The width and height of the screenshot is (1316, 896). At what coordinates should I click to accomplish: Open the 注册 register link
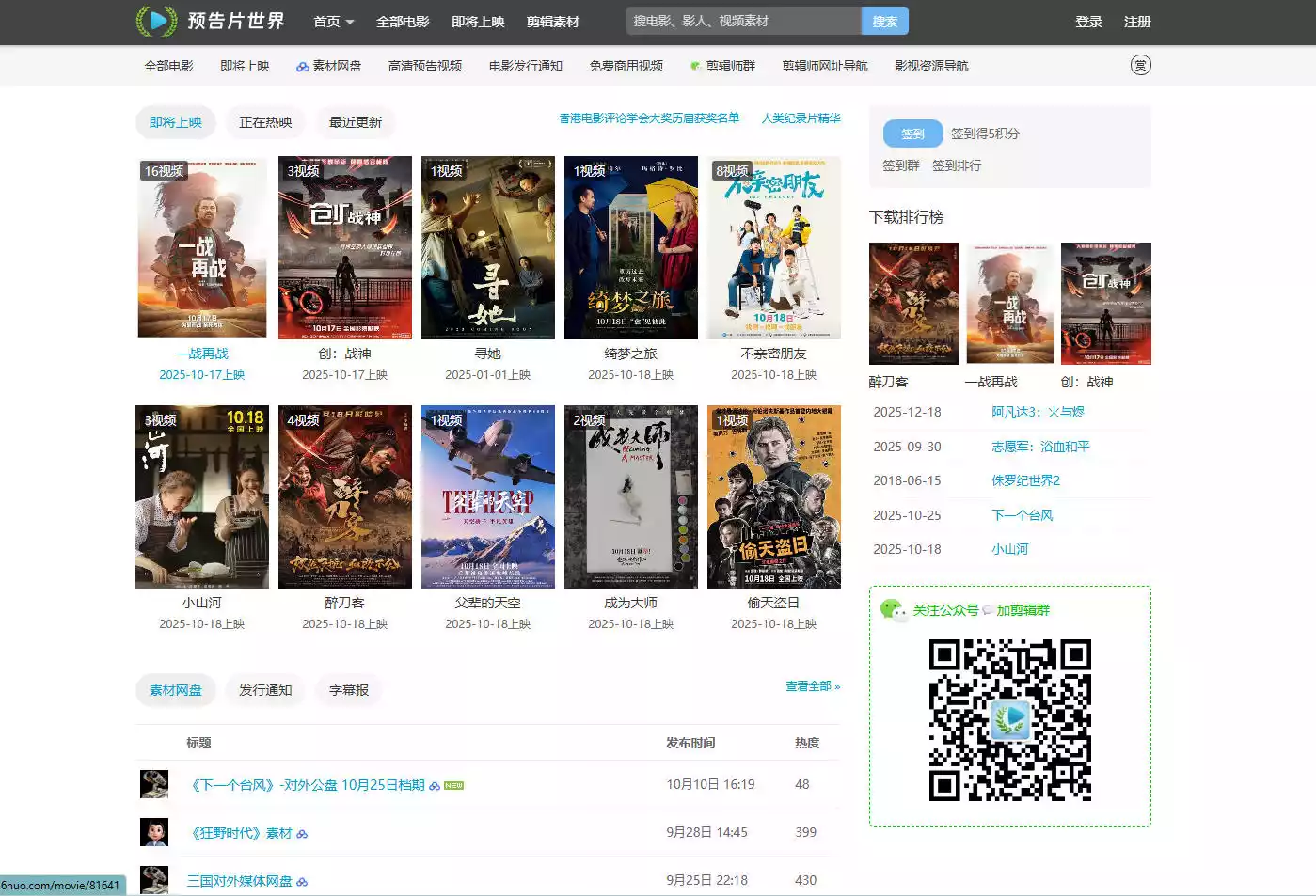(x=1137, y=22)
